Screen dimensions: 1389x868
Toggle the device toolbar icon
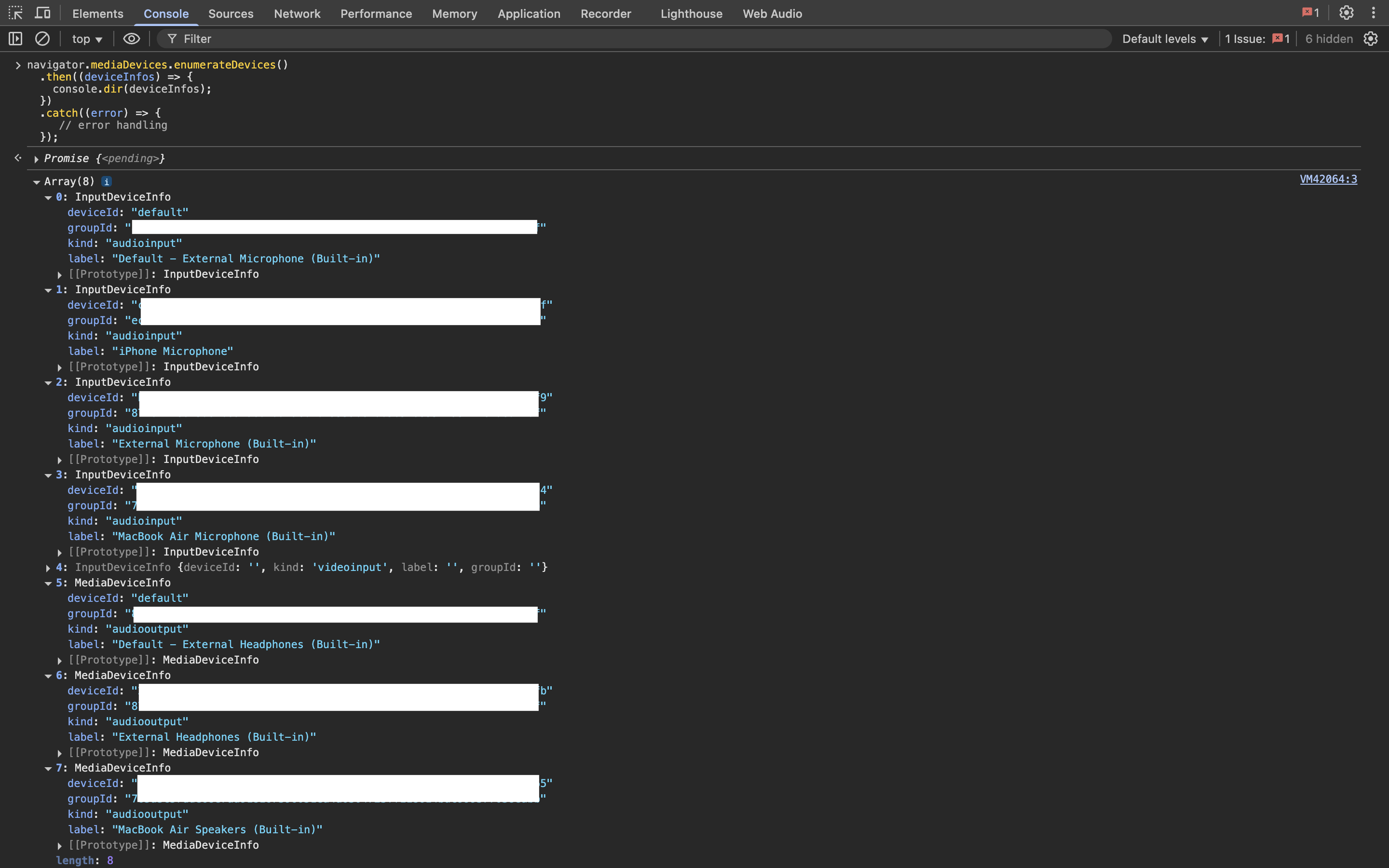click(x=43, y=13)
